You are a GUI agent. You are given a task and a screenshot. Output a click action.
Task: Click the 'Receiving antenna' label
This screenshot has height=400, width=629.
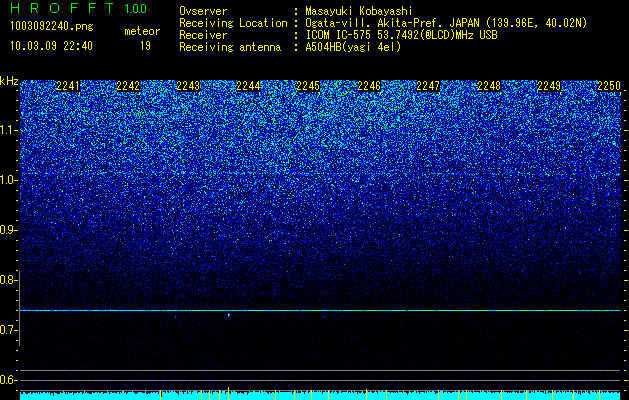pos(230,47)
